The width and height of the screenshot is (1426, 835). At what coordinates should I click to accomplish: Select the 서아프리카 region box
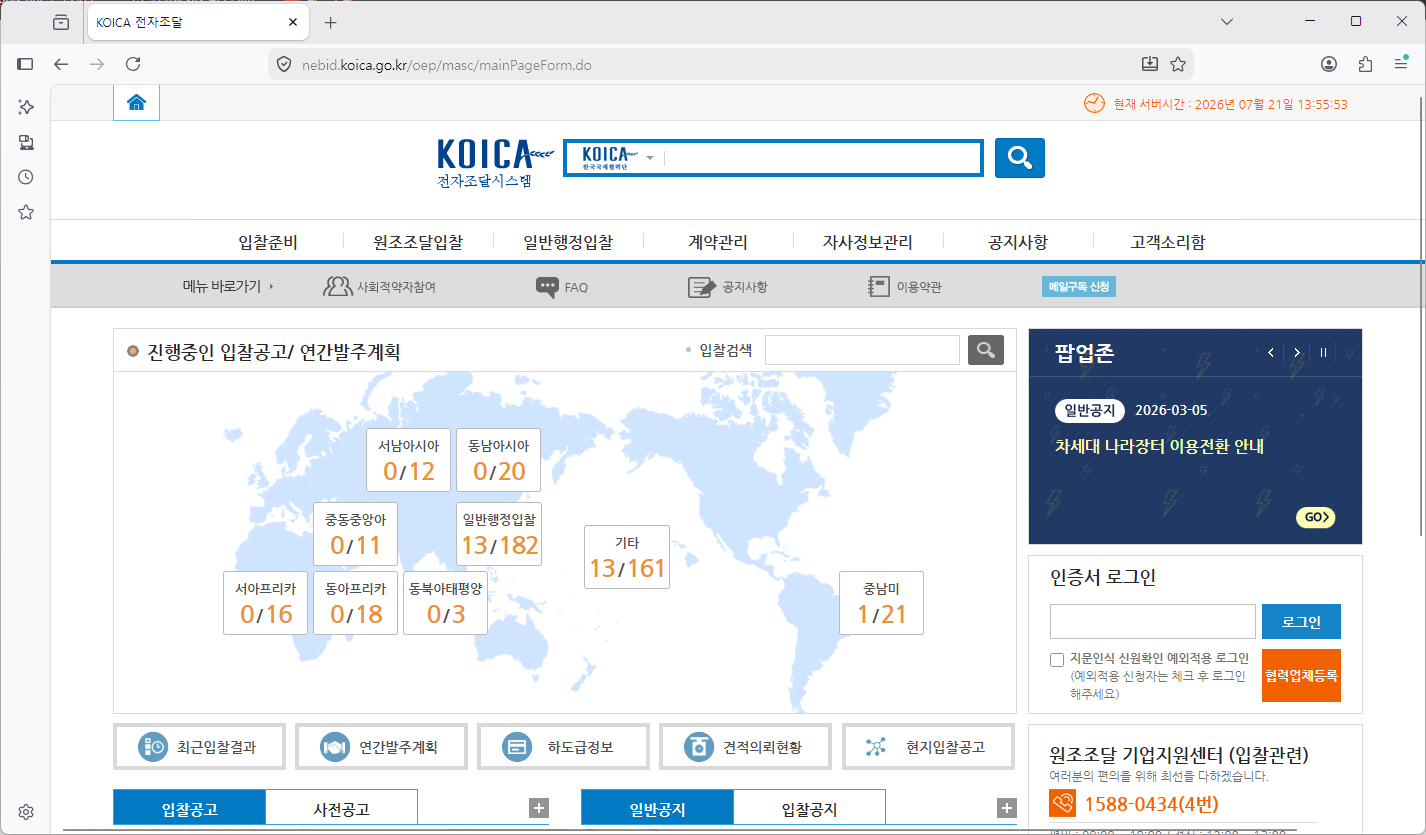265,603
